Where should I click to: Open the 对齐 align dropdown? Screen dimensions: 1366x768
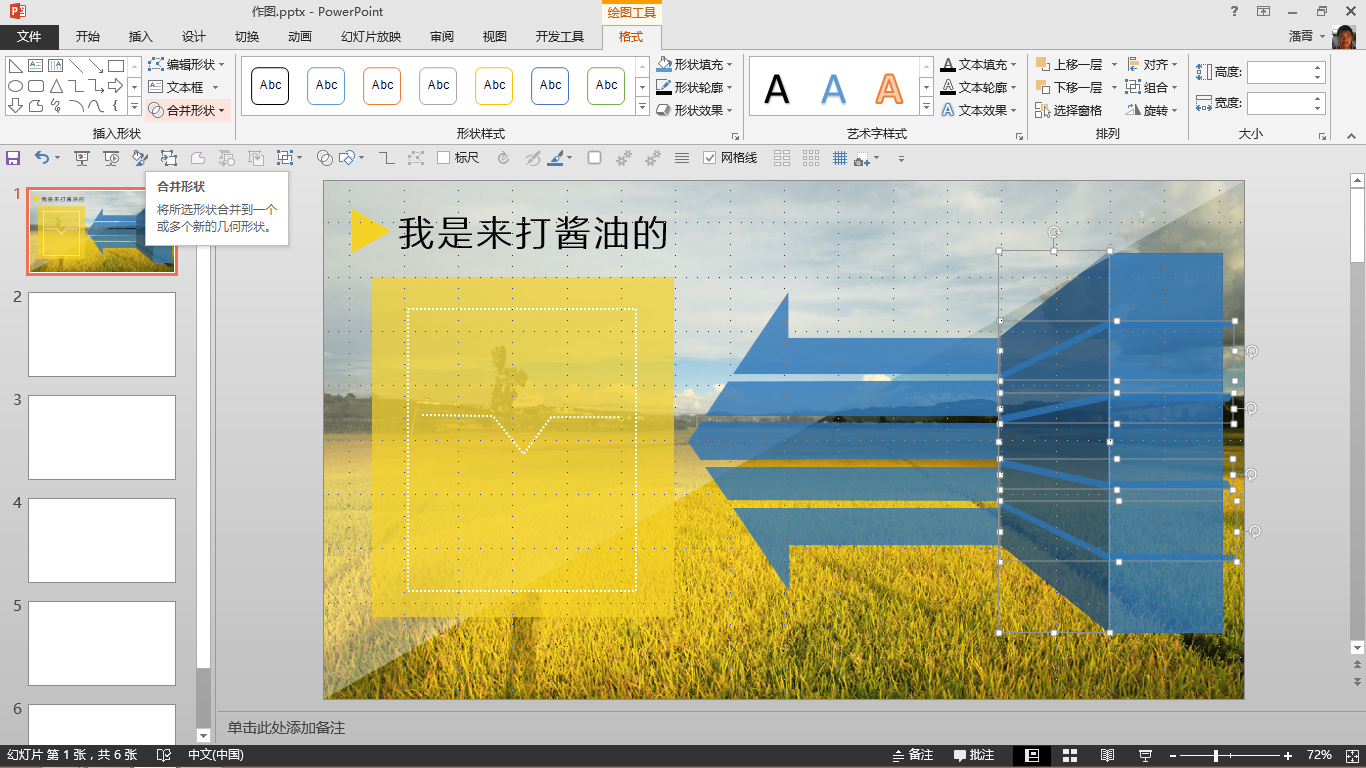point(1152,64)
